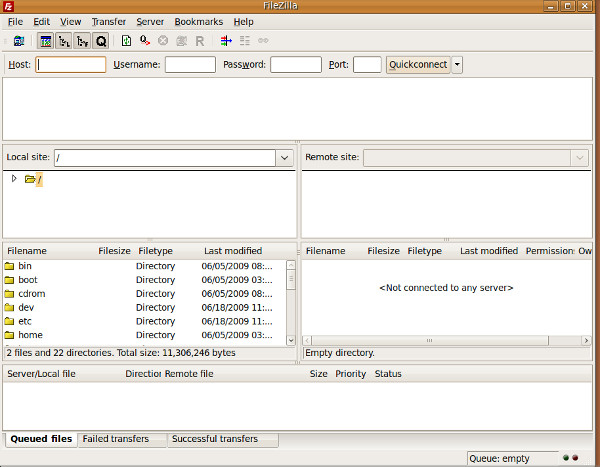
Task: Click the disconnect from server icon
Action: coord(181,41)
